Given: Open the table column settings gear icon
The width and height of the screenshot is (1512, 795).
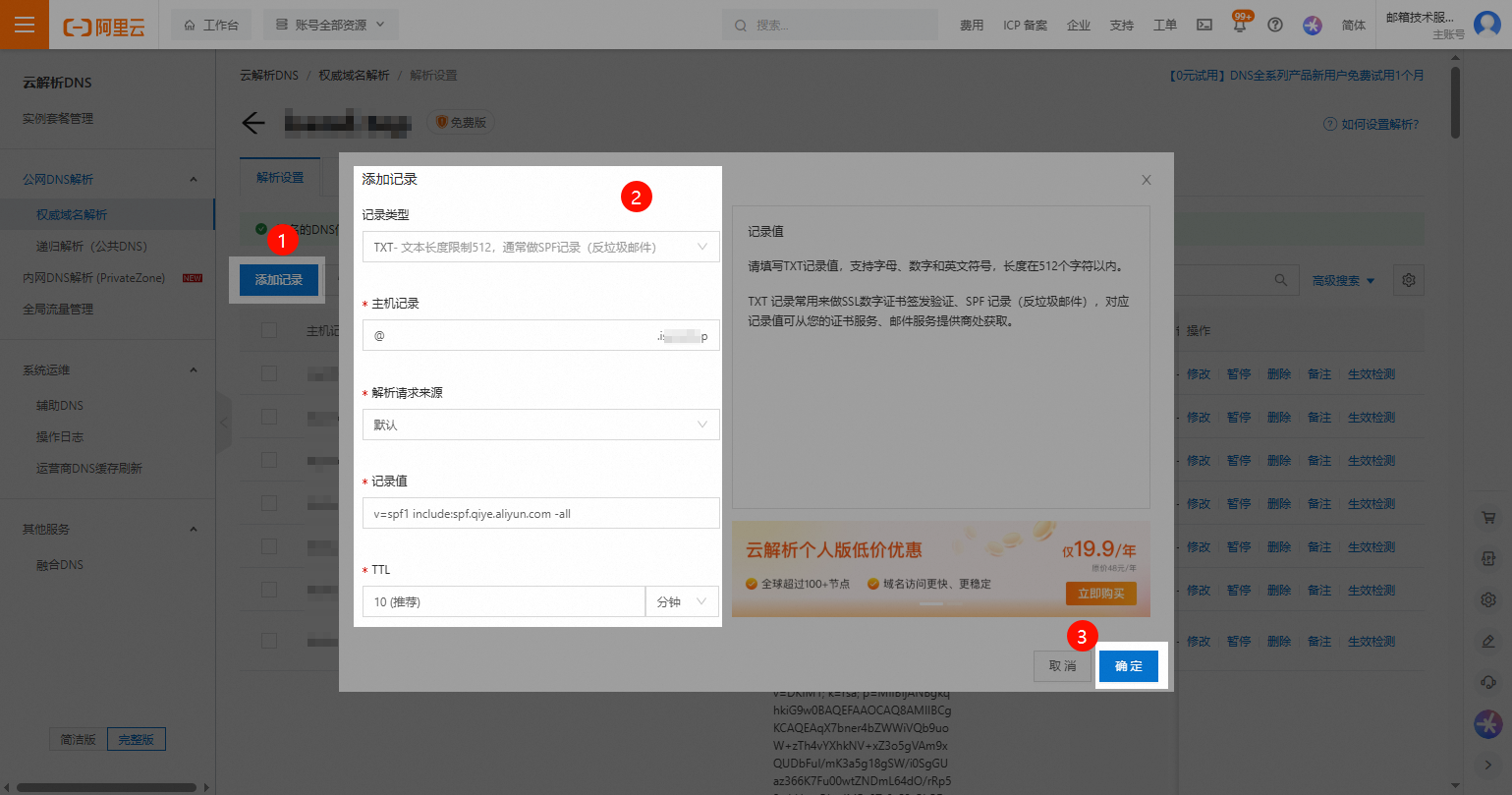Looking at the screenshot, I should 1408,280.
